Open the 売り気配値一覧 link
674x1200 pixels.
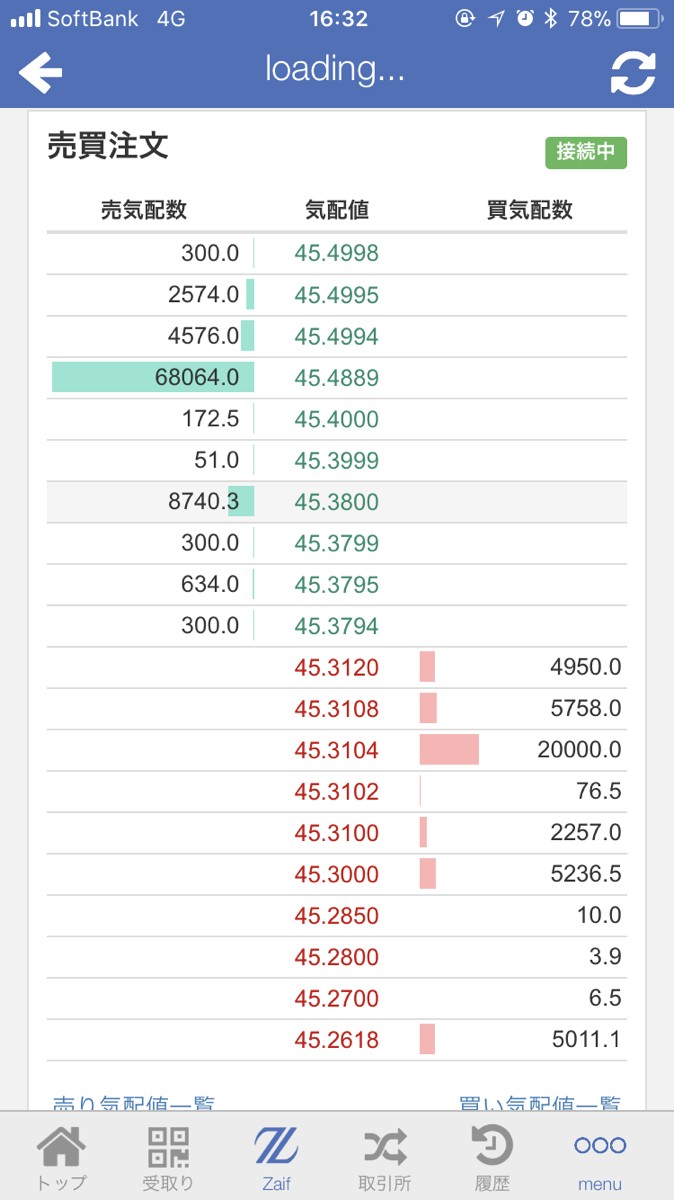[x=133, y=1104]
